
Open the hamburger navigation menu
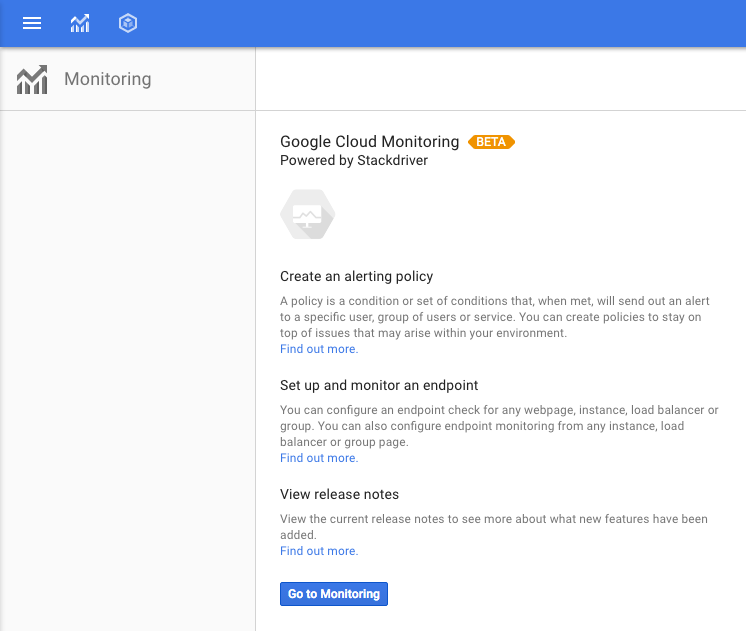point(32,23)
